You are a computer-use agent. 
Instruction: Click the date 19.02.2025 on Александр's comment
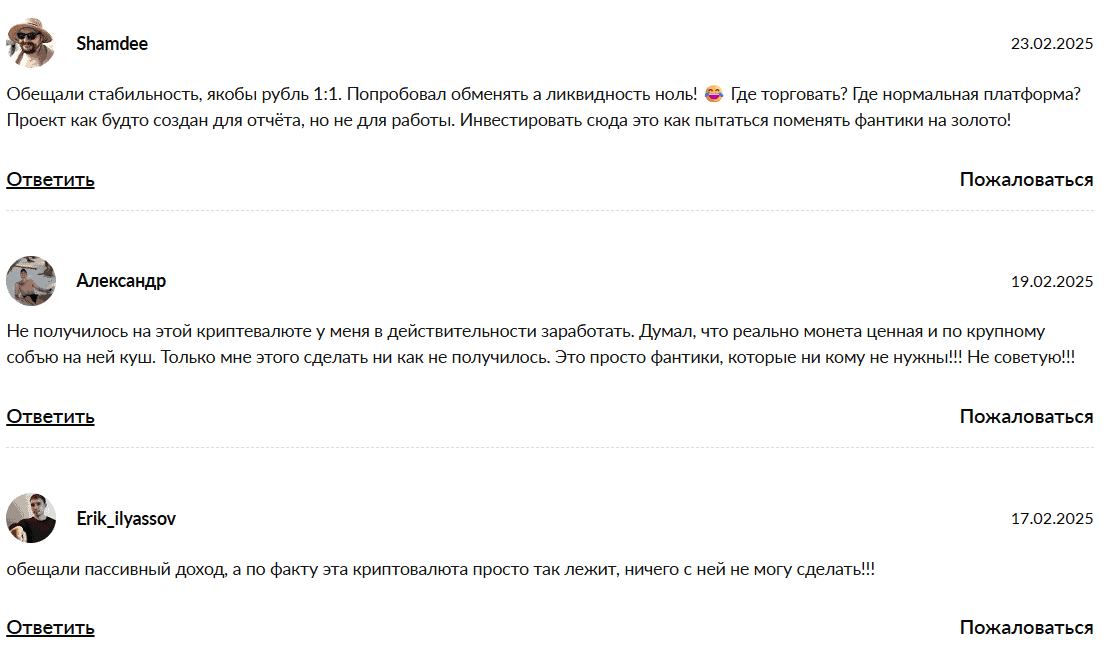click(x=1052, y=280)
